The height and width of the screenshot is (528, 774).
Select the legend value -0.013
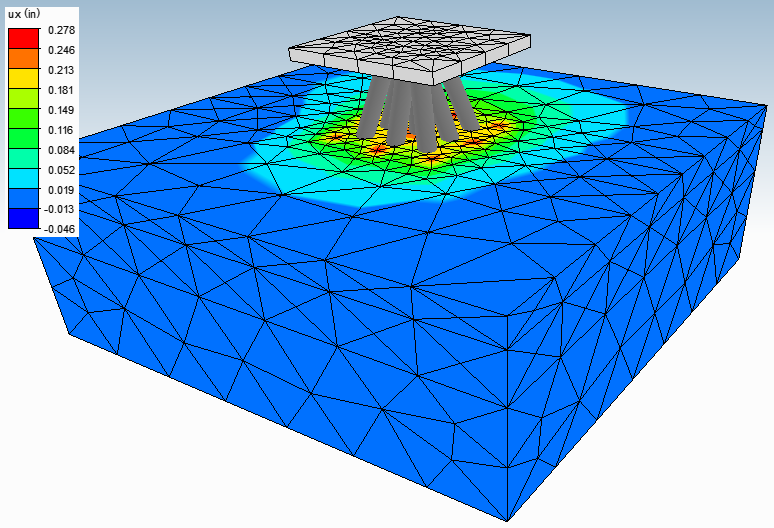pyautogui.click(x=60, y=209)
